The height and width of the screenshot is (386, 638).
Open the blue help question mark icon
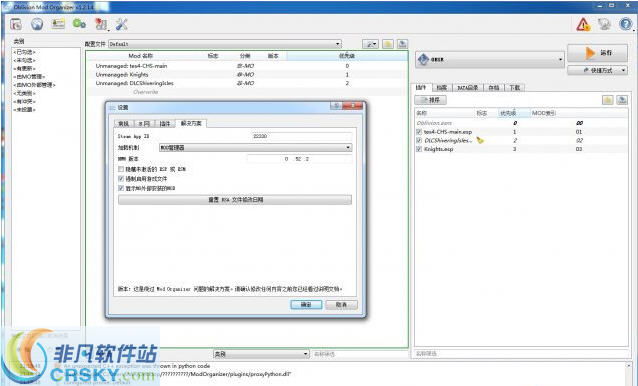click(x=626, y=24)
